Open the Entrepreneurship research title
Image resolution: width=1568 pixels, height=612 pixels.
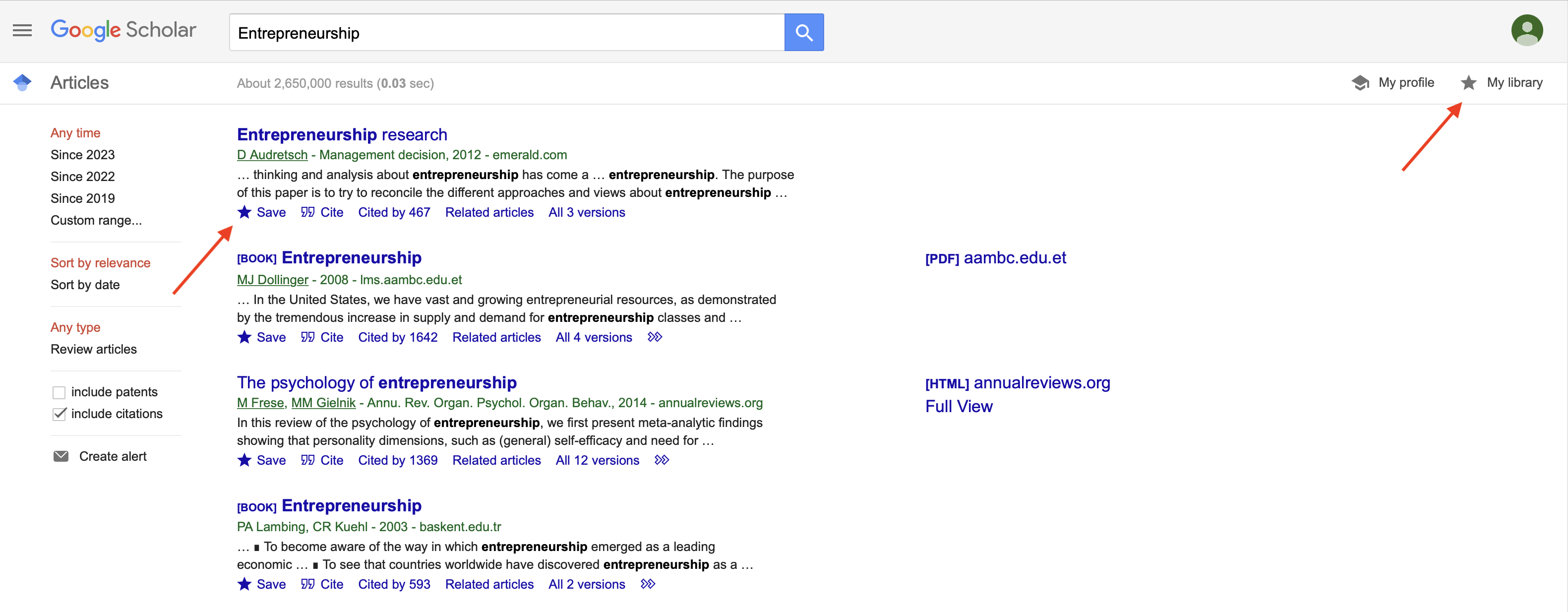(x=342, y=134)
